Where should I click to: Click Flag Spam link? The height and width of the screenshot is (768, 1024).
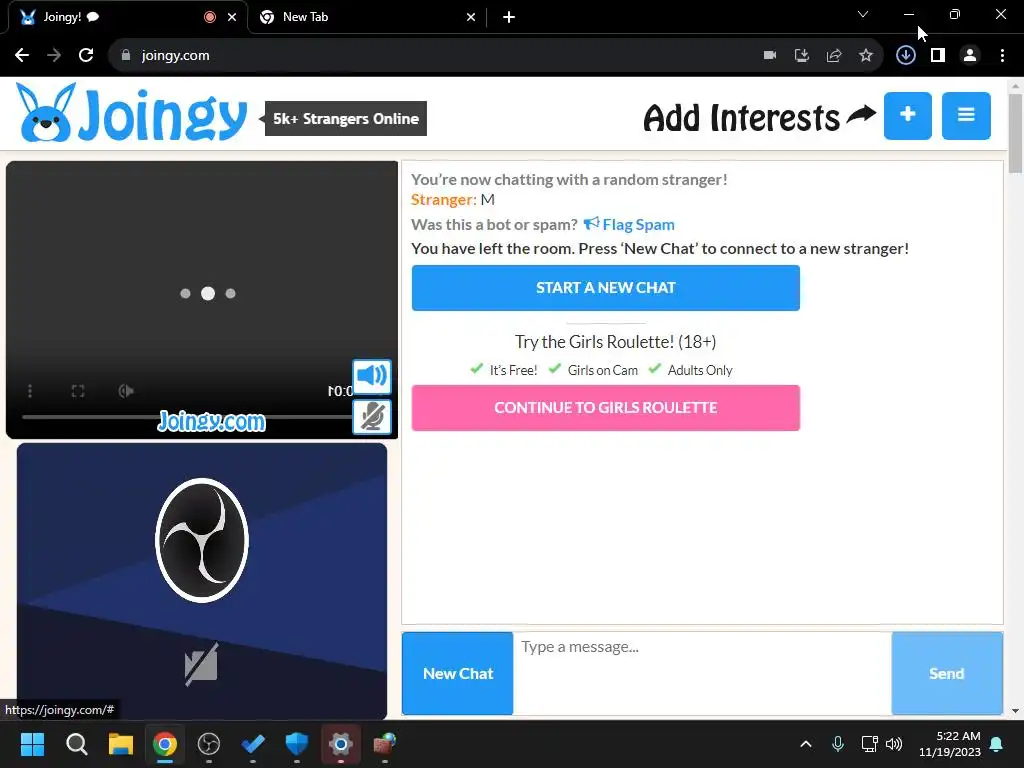[629, 225]
